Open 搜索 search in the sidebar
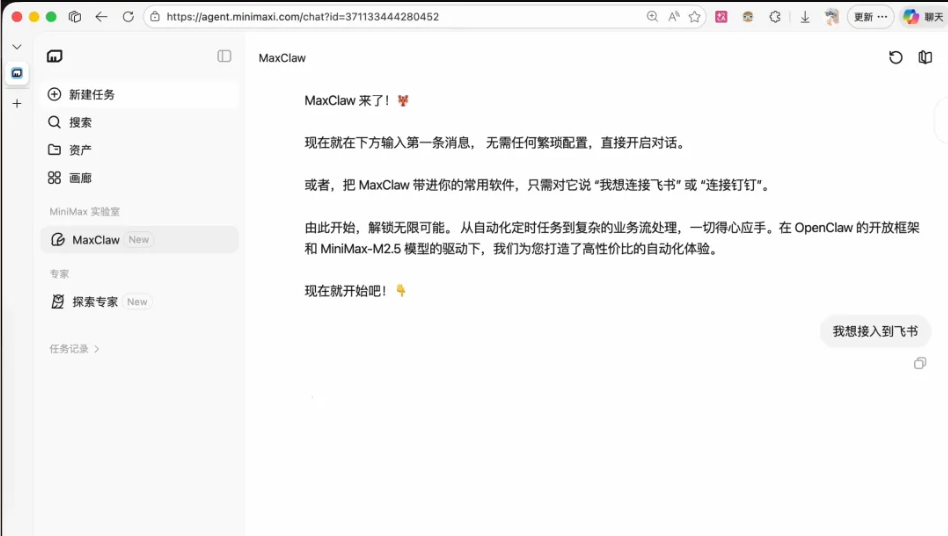 [80, 122]
